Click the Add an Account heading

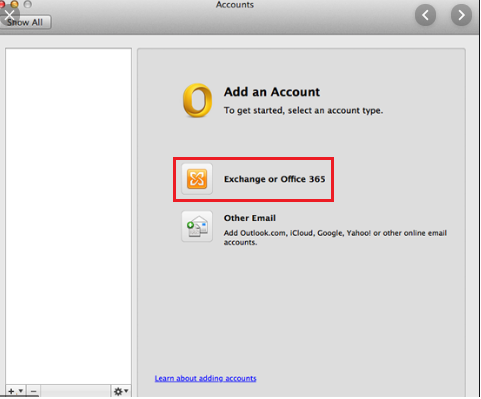click(272, 92)
